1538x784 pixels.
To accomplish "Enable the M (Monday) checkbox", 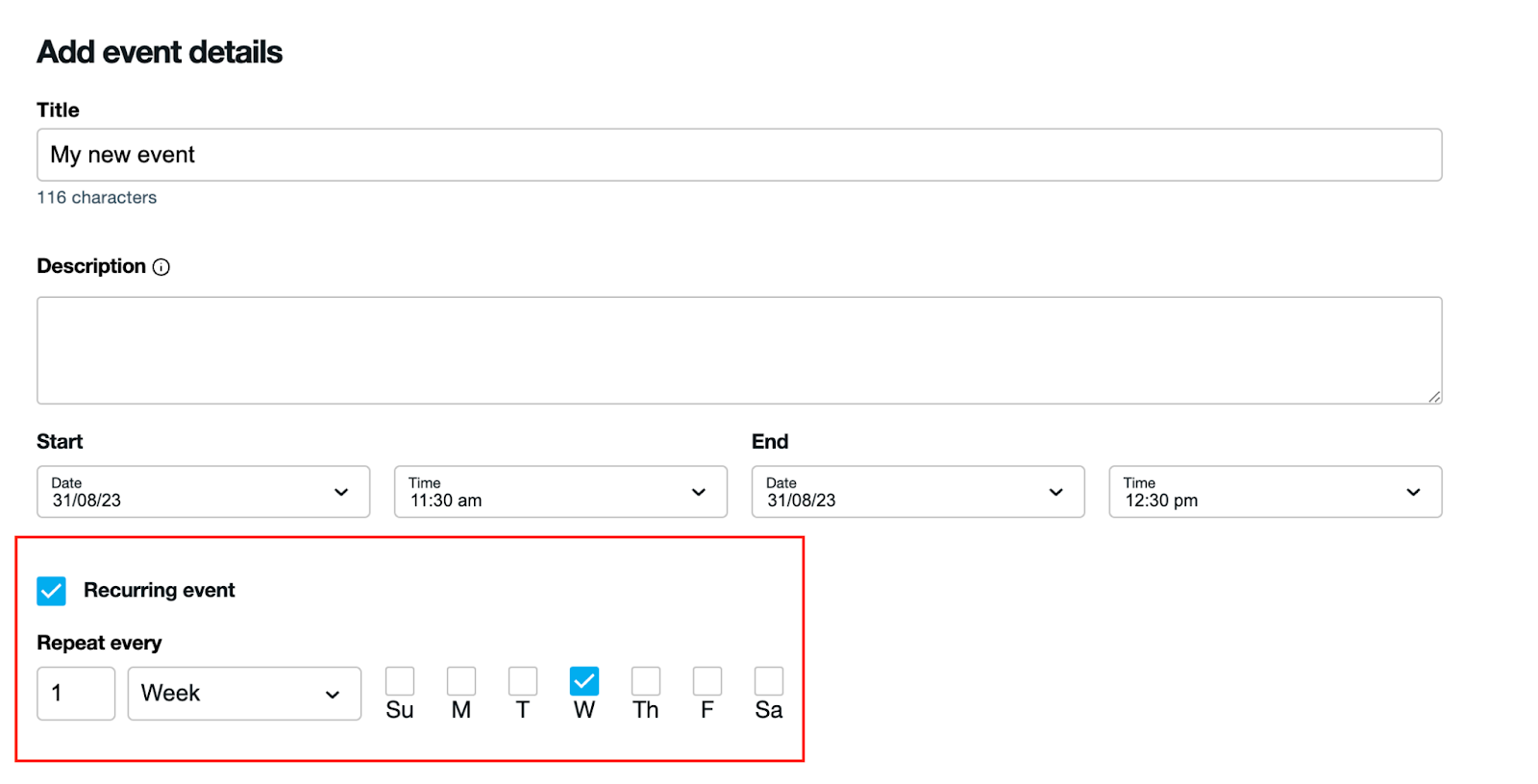I will pyautogui.click(x=461, y=681).
